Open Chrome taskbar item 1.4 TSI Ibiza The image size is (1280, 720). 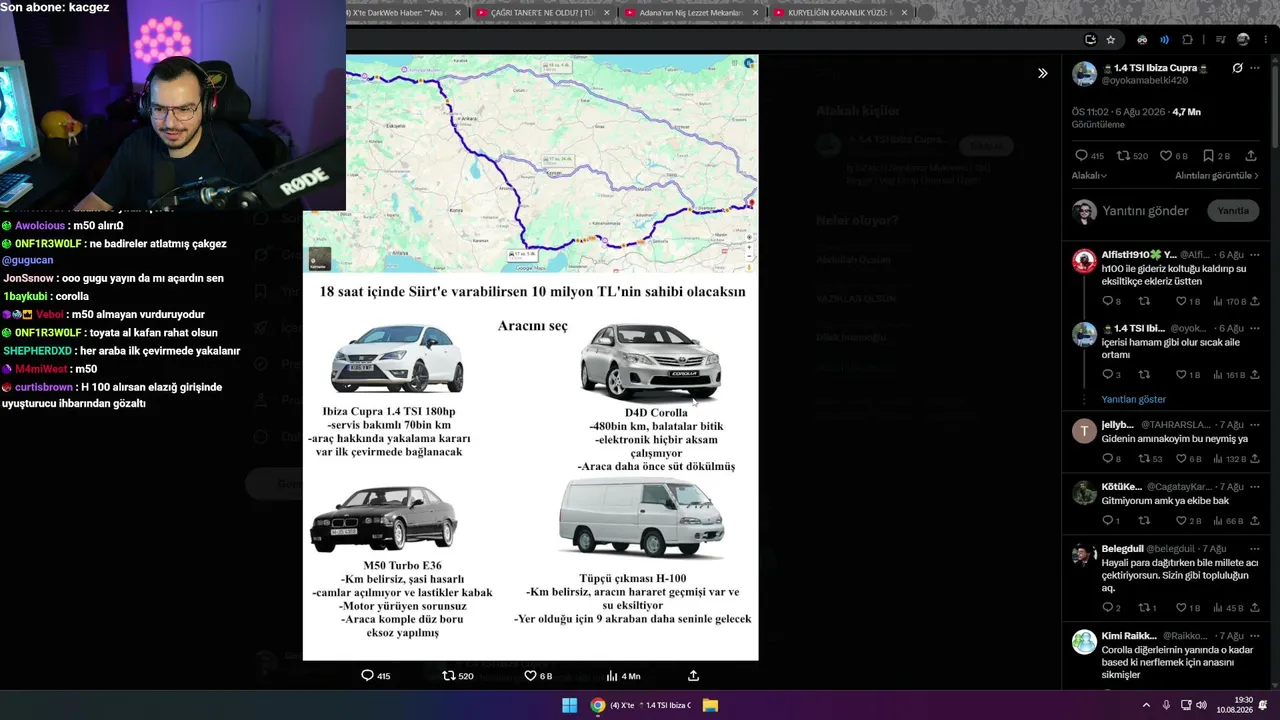pyautogui.click(x=641, y=705)
